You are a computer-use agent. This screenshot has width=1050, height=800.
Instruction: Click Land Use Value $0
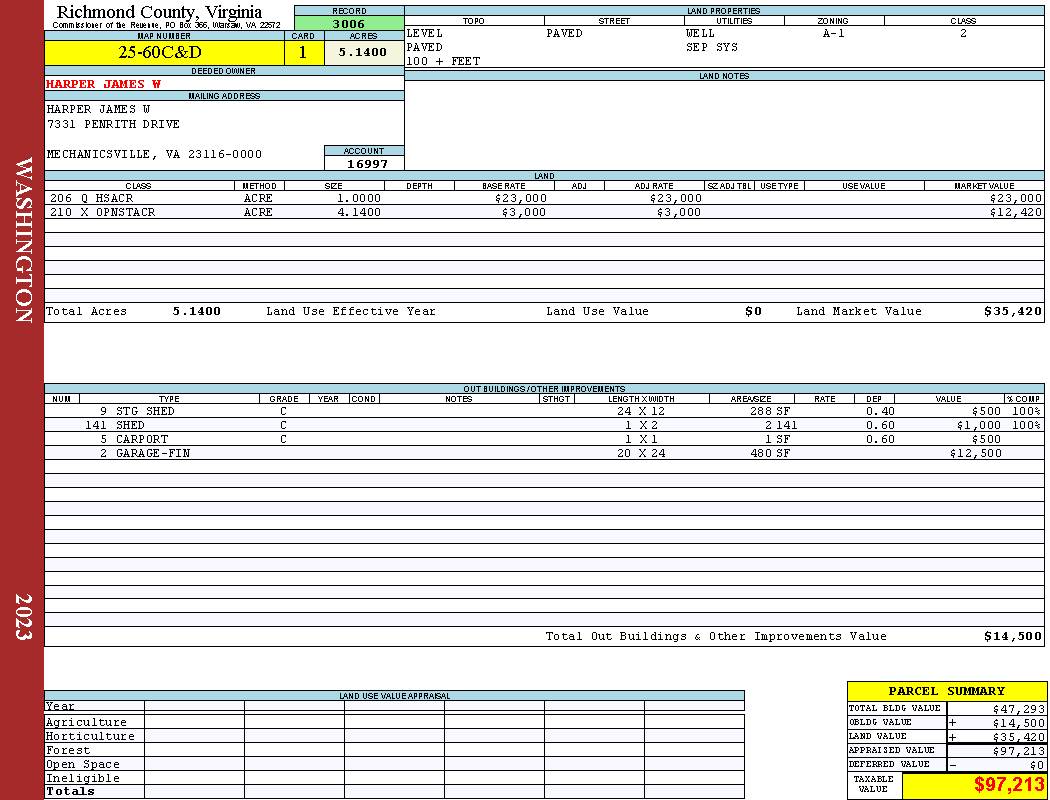pyautogui.click(x=753, y=311)
